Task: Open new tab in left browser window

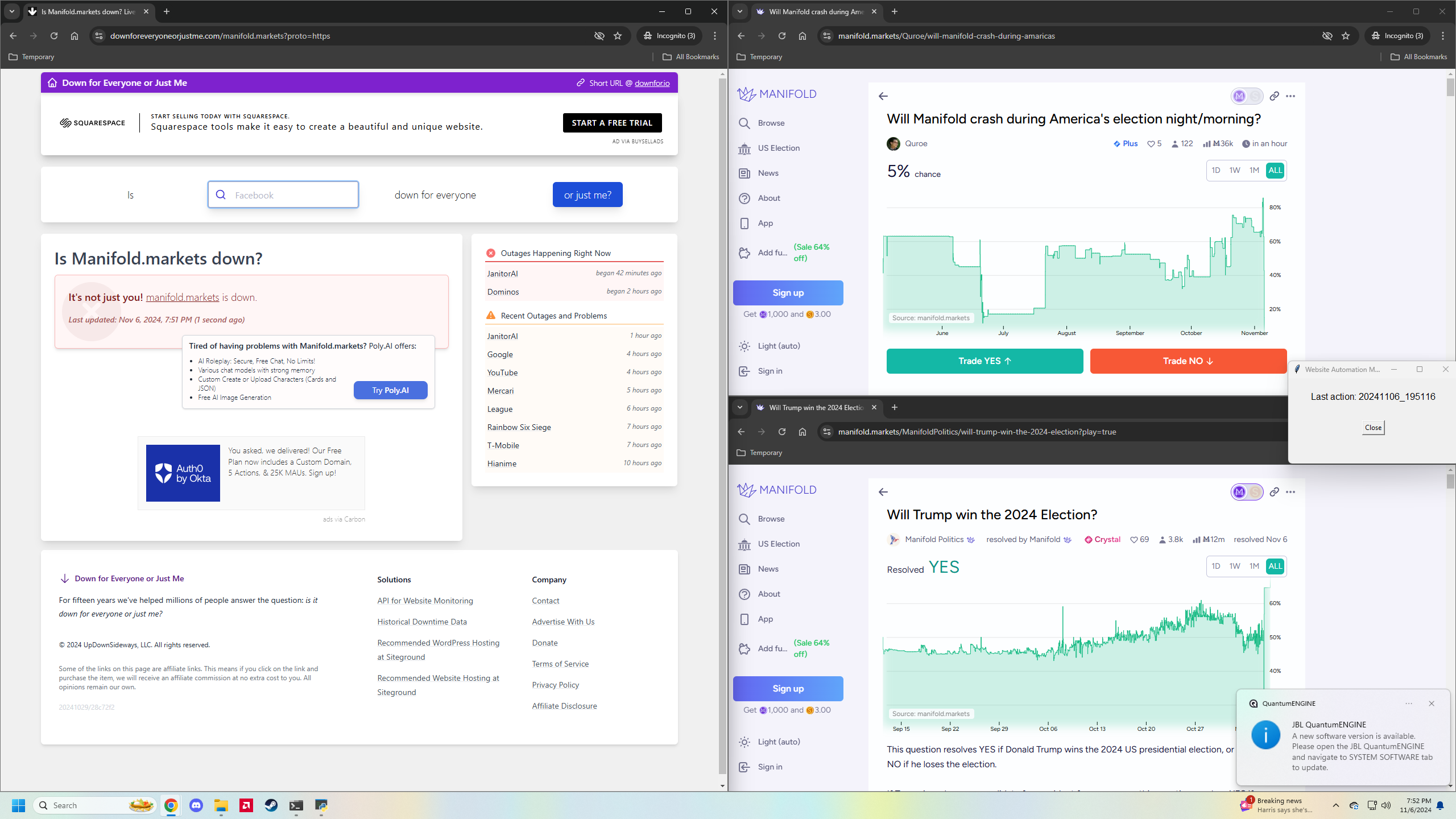Action: pos(167,11)
